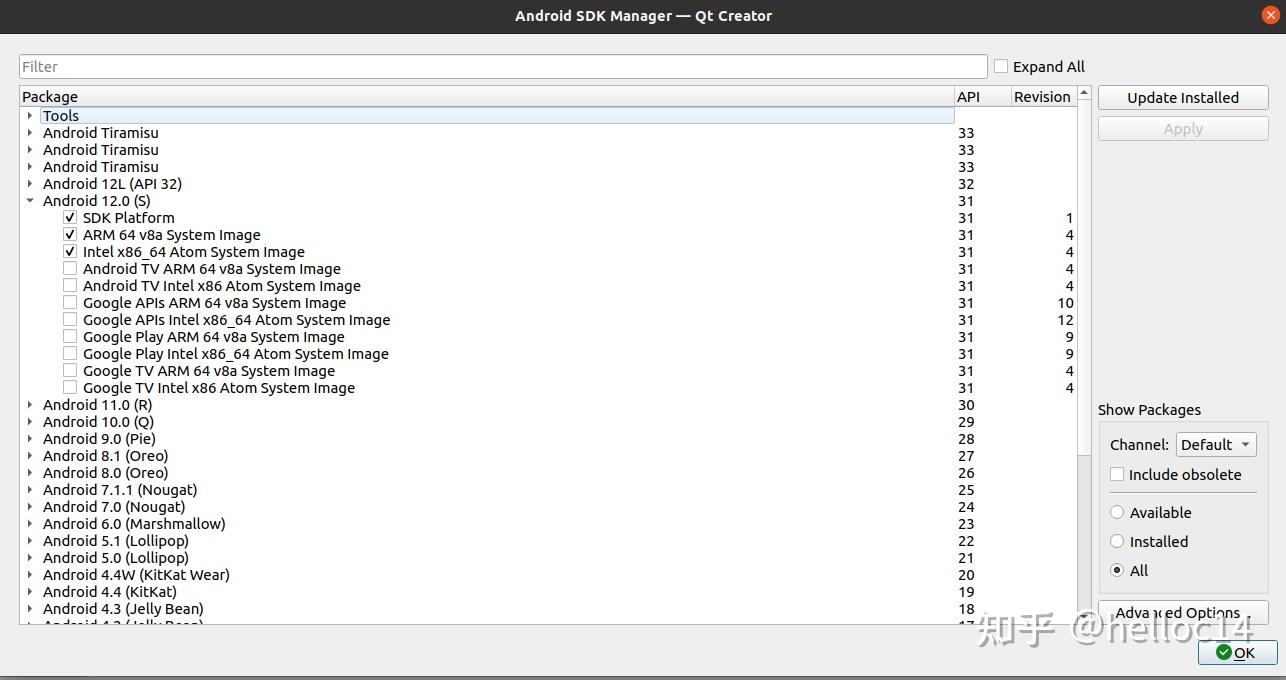The height and width of the screenshot is (680, 1286).
Task: Uncheck Intel x86_64 Atom System Image
Action: (x=70, y=251)
